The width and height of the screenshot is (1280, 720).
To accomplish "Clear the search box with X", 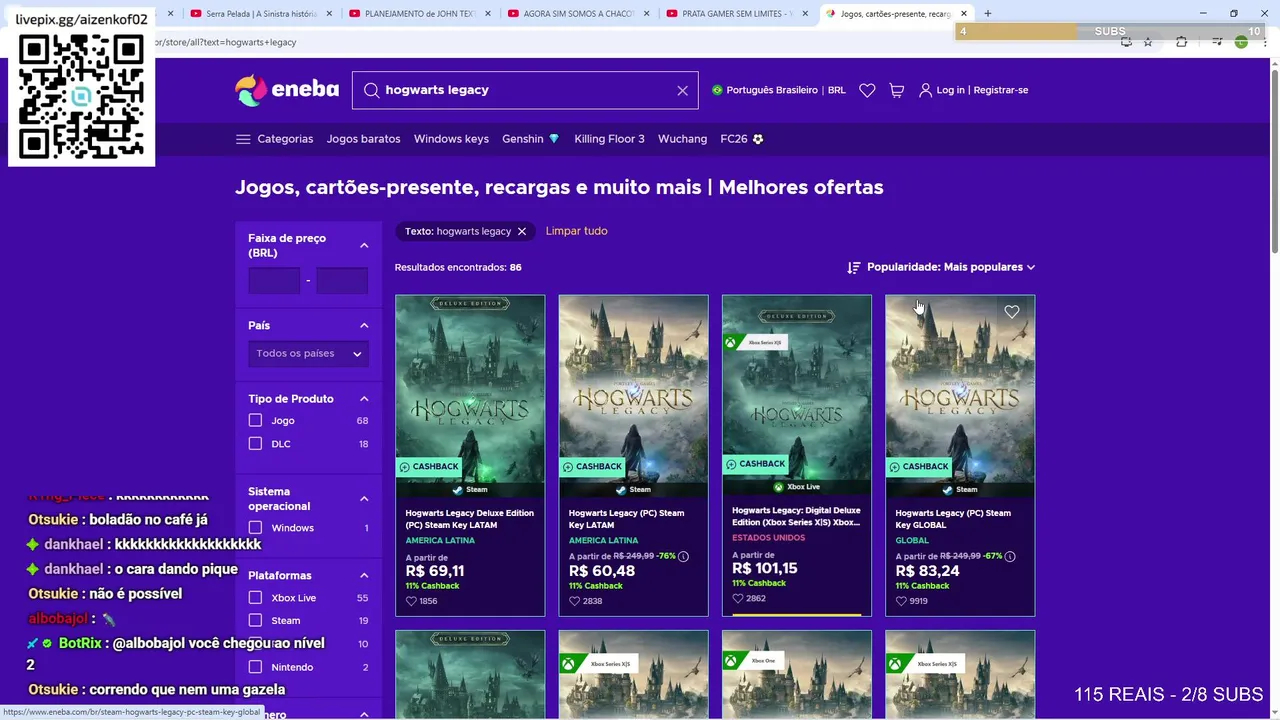I will pyautogui.click(x=682, y=90).
